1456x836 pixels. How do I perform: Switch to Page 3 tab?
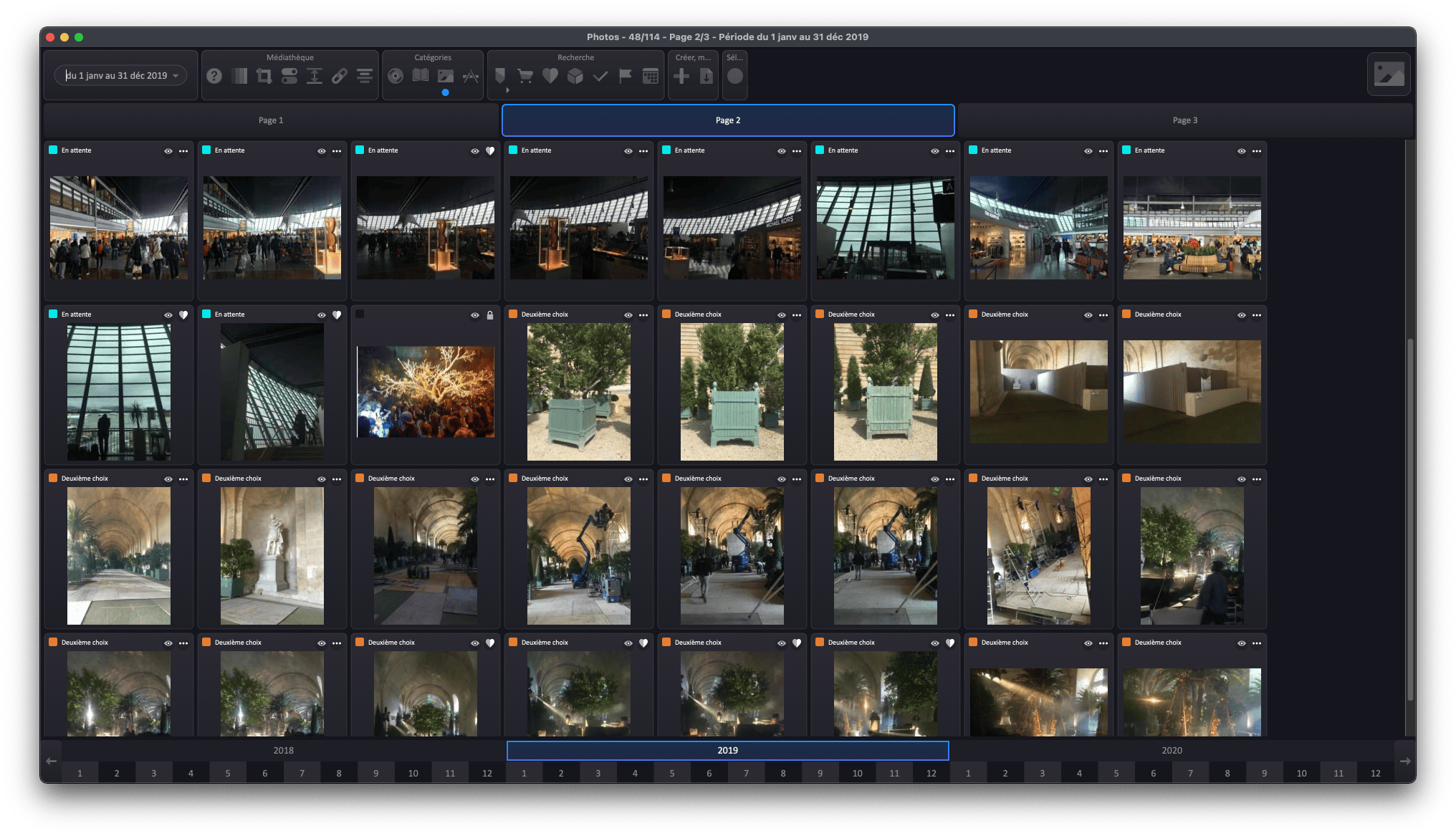[x=1184, y=120]
